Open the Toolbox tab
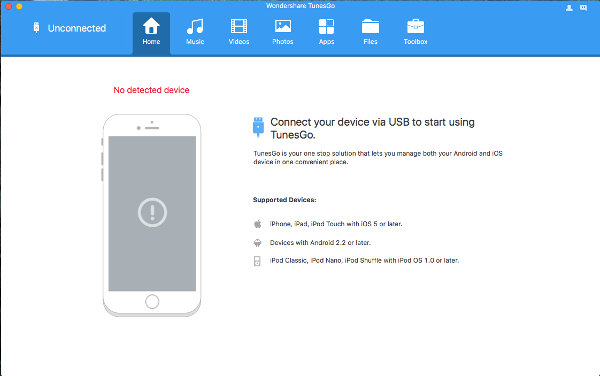The height and width of the screenshot is (376, 600). click(415, 33)
